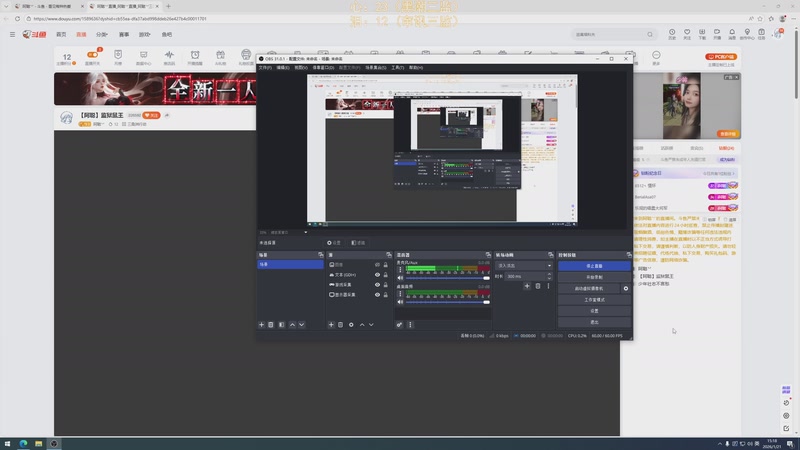Click the waveform icon in Douyu toolbar
Screen dimensions: 800x450
coord(169,55)
